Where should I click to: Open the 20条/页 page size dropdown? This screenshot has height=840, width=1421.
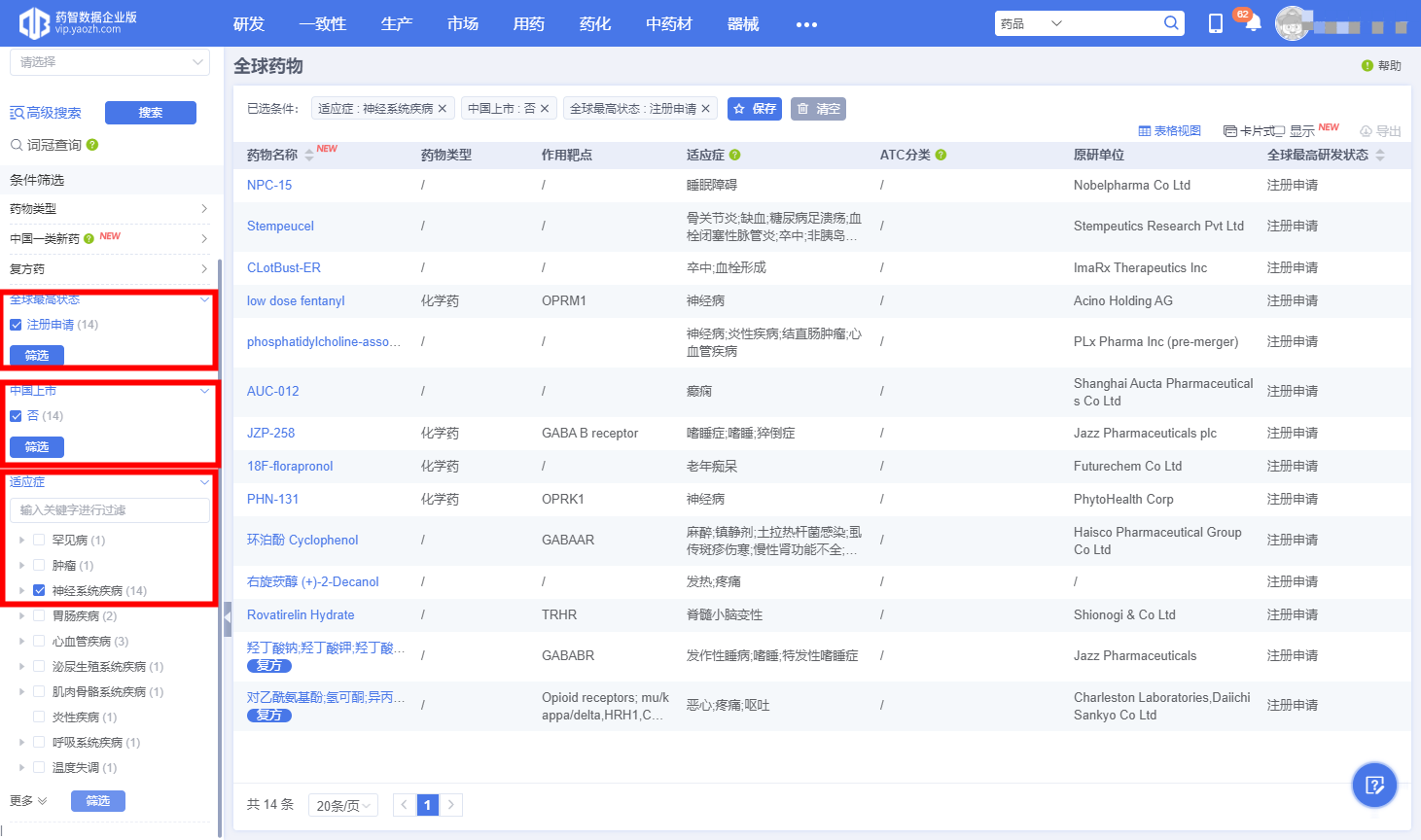pos(344,805)
